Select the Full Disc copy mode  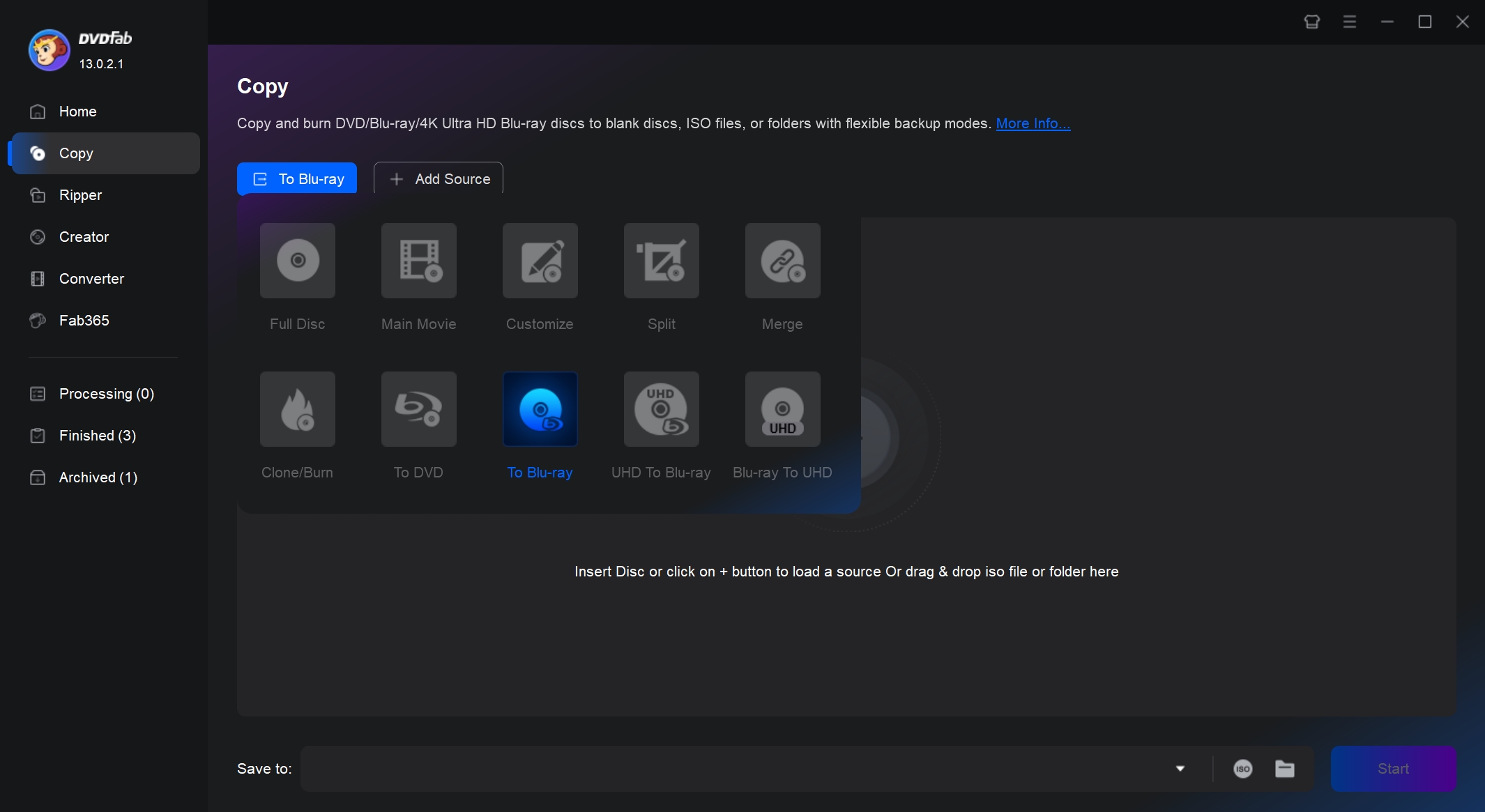click(298, 261)
